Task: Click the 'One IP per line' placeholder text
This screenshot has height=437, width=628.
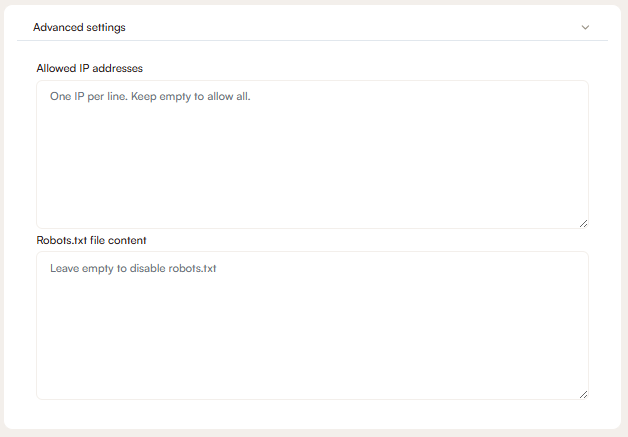Action: pyautogui.click(x=89, y=97)
